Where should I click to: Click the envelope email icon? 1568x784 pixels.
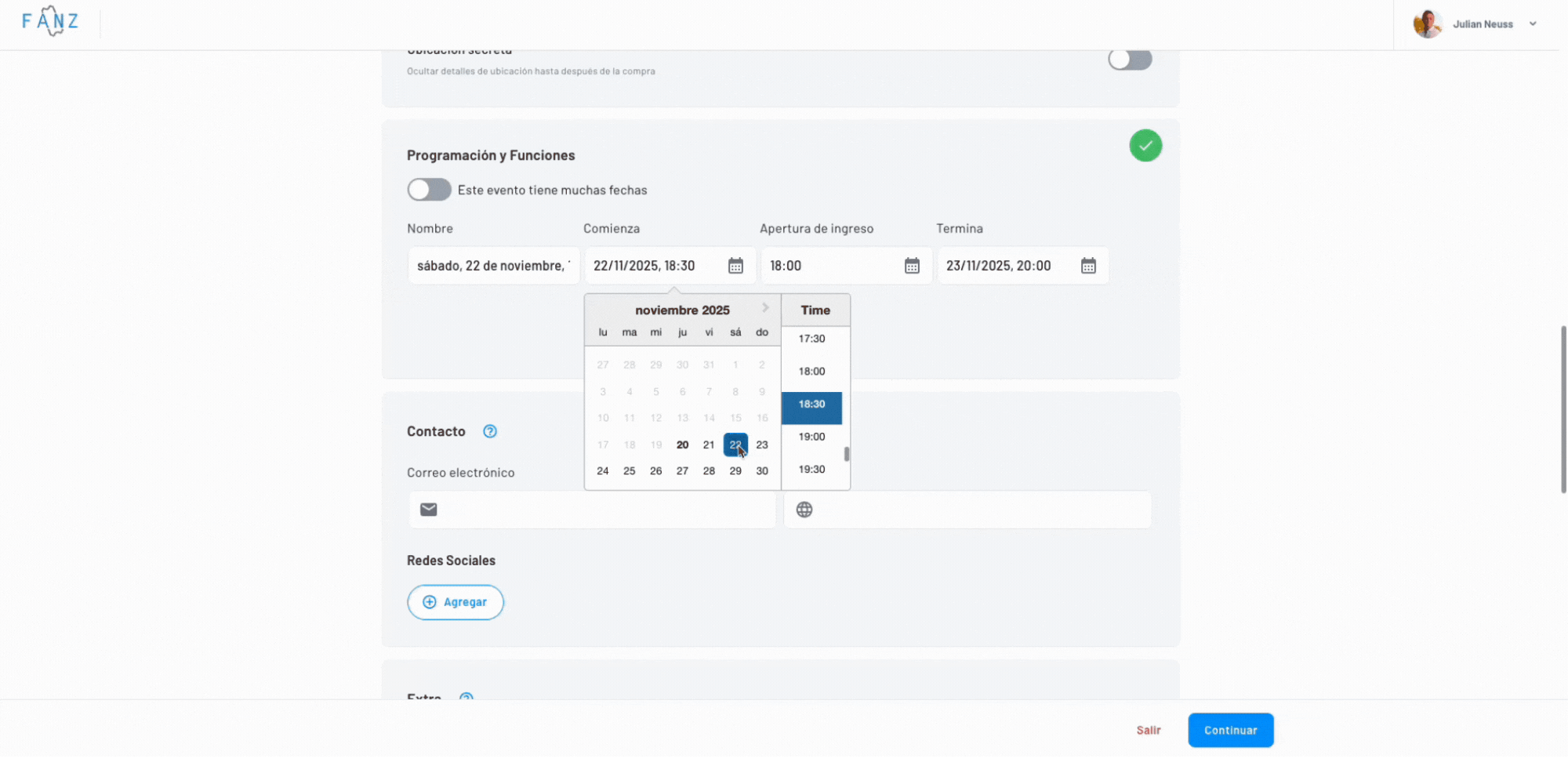(x=429, y=510)
